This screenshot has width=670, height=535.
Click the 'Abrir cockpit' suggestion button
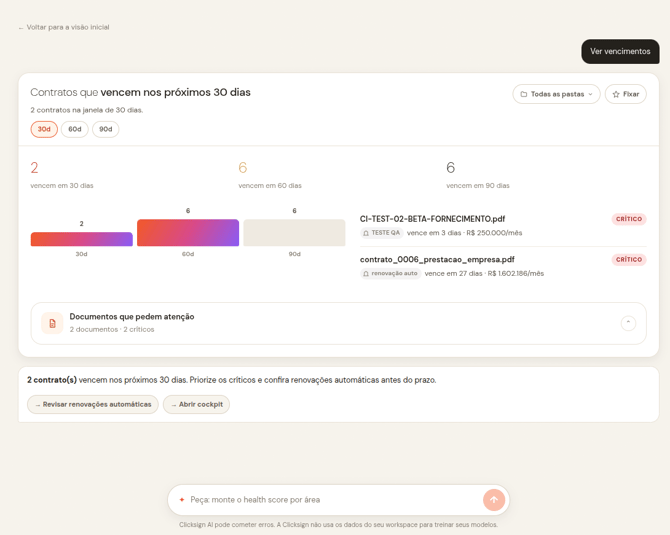pos(197,404)
